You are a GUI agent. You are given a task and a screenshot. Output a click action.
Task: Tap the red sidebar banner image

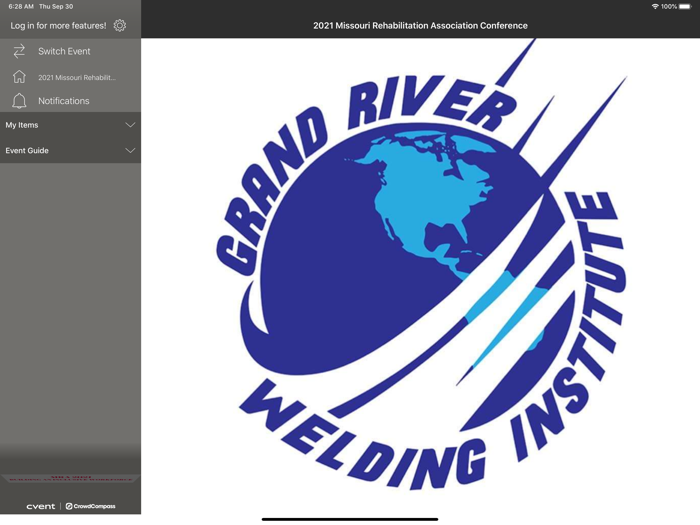[71, 479]
